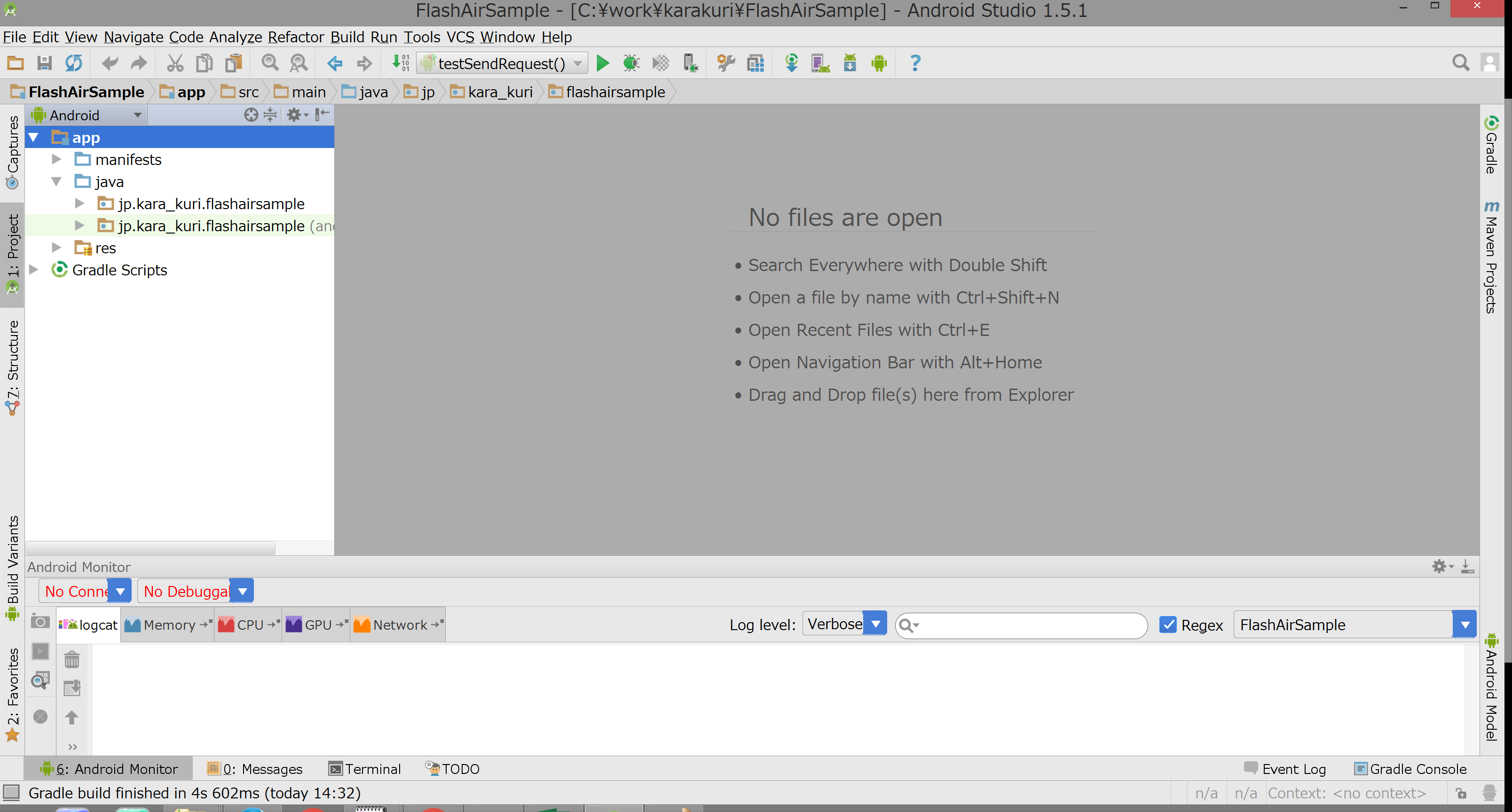Click Search Everywhere magnifier icon
Image resolution: width=1512 pixels, height=812 pixels.
tap(1461, 63)
